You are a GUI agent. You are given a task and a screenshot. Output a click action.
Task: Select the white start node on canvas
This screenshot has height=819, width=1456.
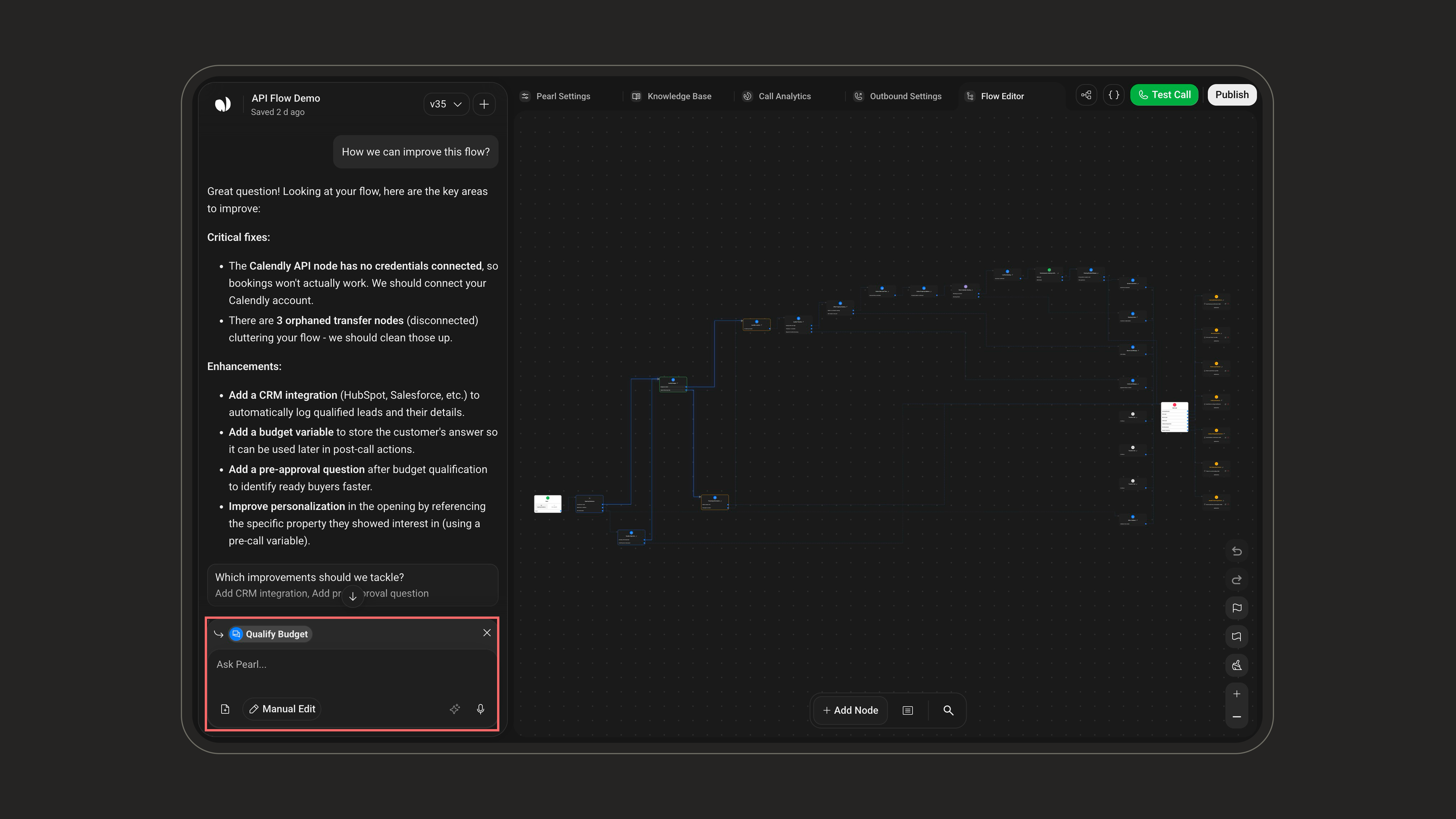[548, 504]
